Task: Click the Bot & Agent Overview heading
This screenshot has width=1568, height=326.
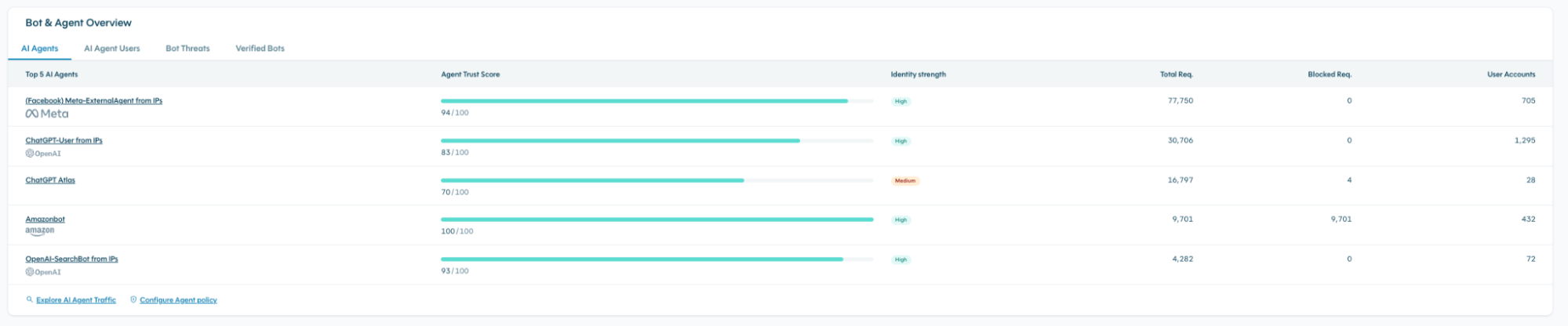Action: [x=78, y=23]
